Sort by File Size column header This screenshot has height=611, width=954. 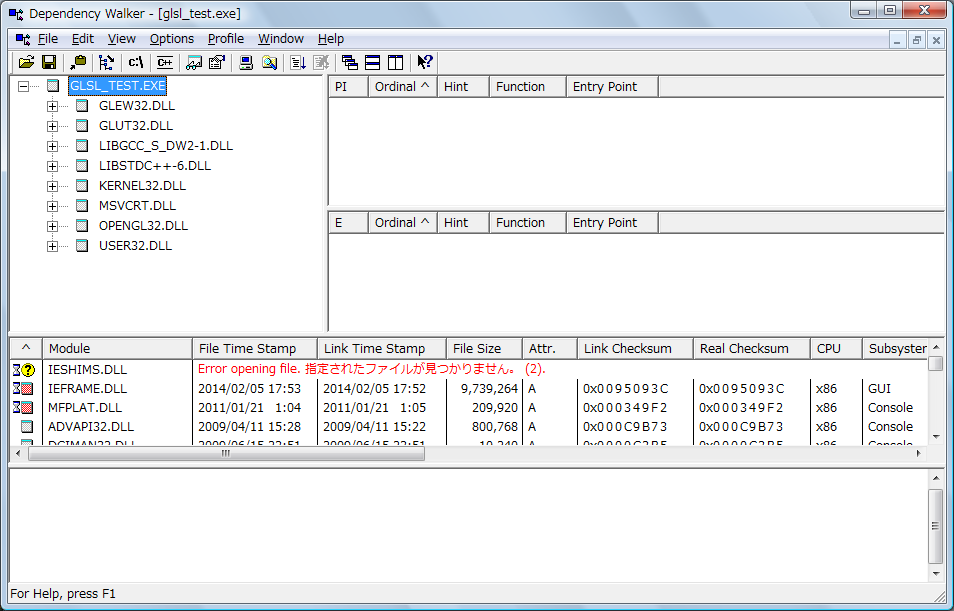click(x=484, y=349)
